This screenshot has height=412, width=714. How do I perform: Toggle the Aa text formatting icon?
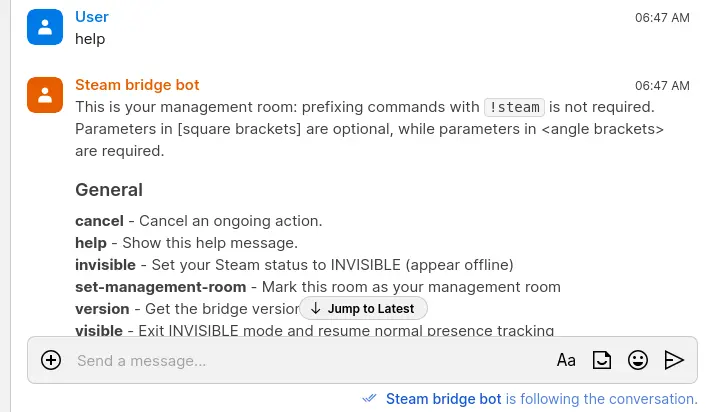coord(566,360)
